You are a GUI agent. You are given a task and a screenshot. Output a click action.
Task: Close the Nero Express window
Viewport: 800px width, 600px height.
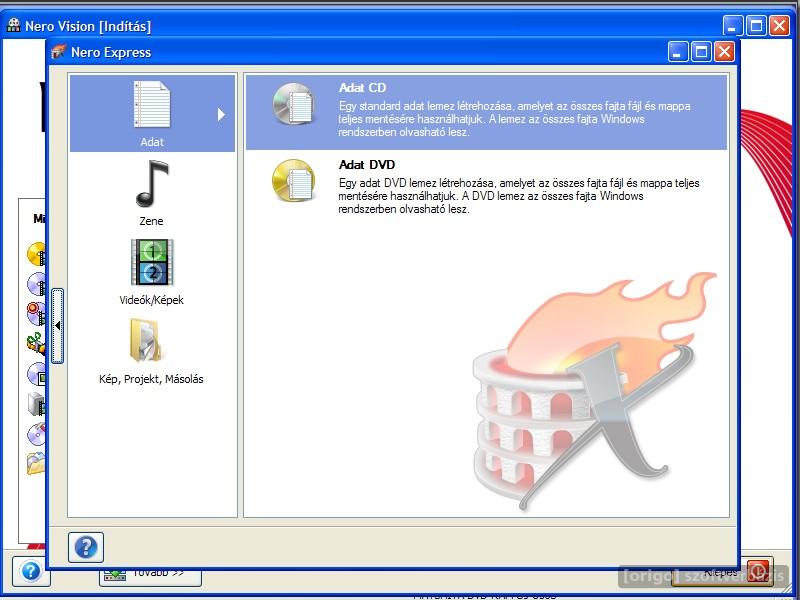point(724,52)
